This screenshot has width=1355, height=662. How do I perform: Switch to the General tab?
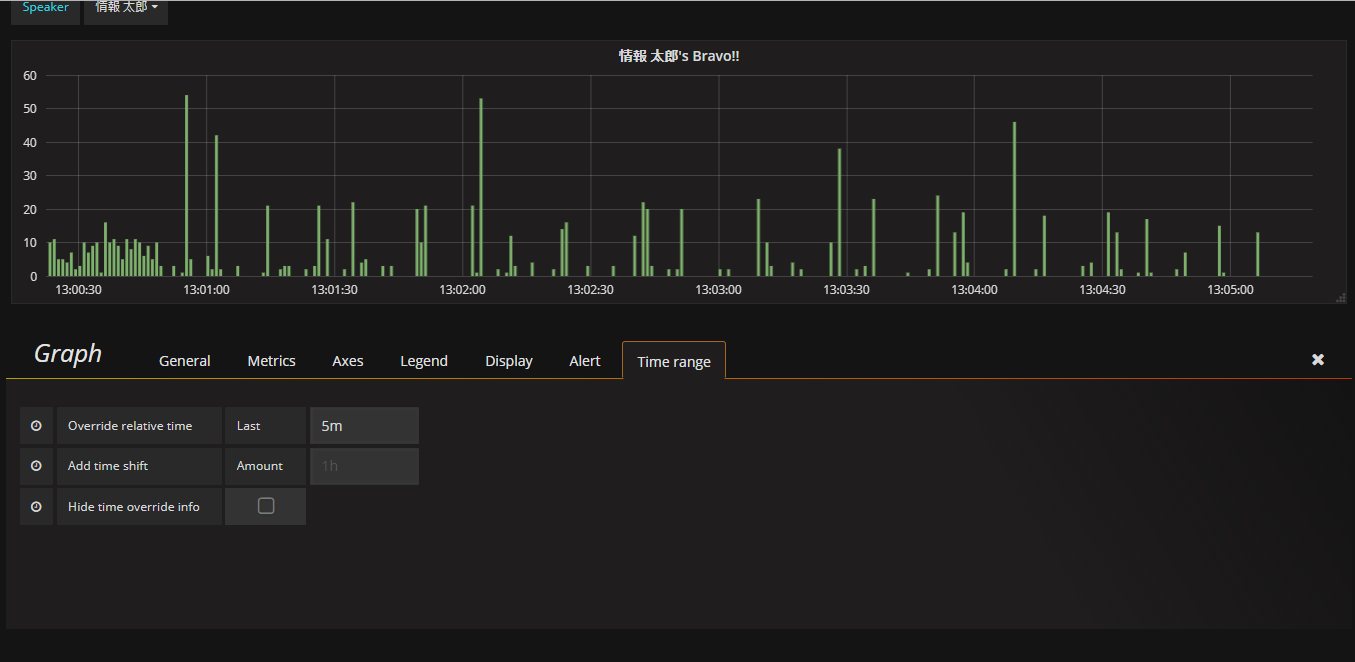(x=185, y=361)
